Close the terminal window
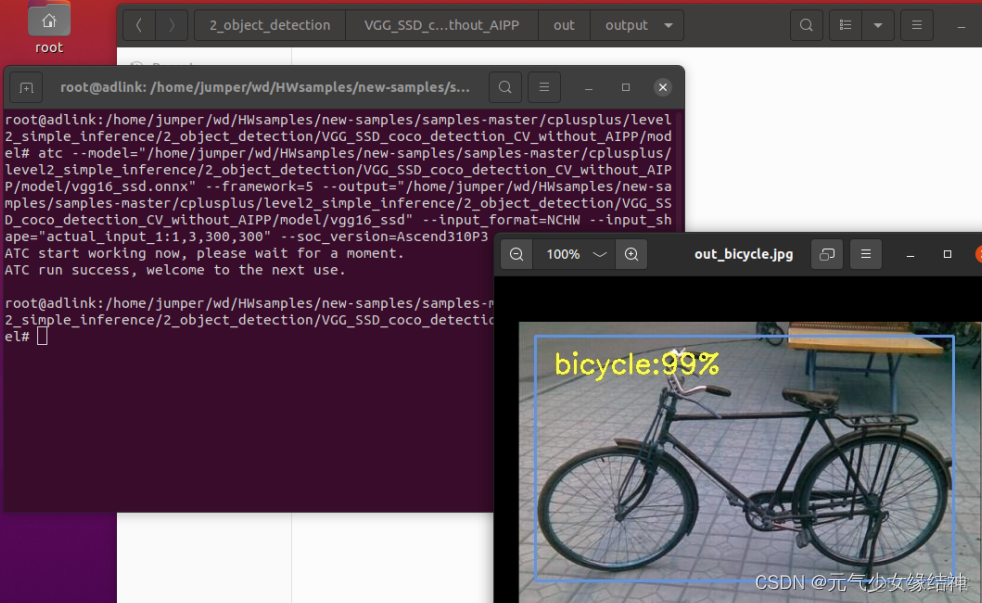Screen dimensions: 982x603 coord(663,88)
